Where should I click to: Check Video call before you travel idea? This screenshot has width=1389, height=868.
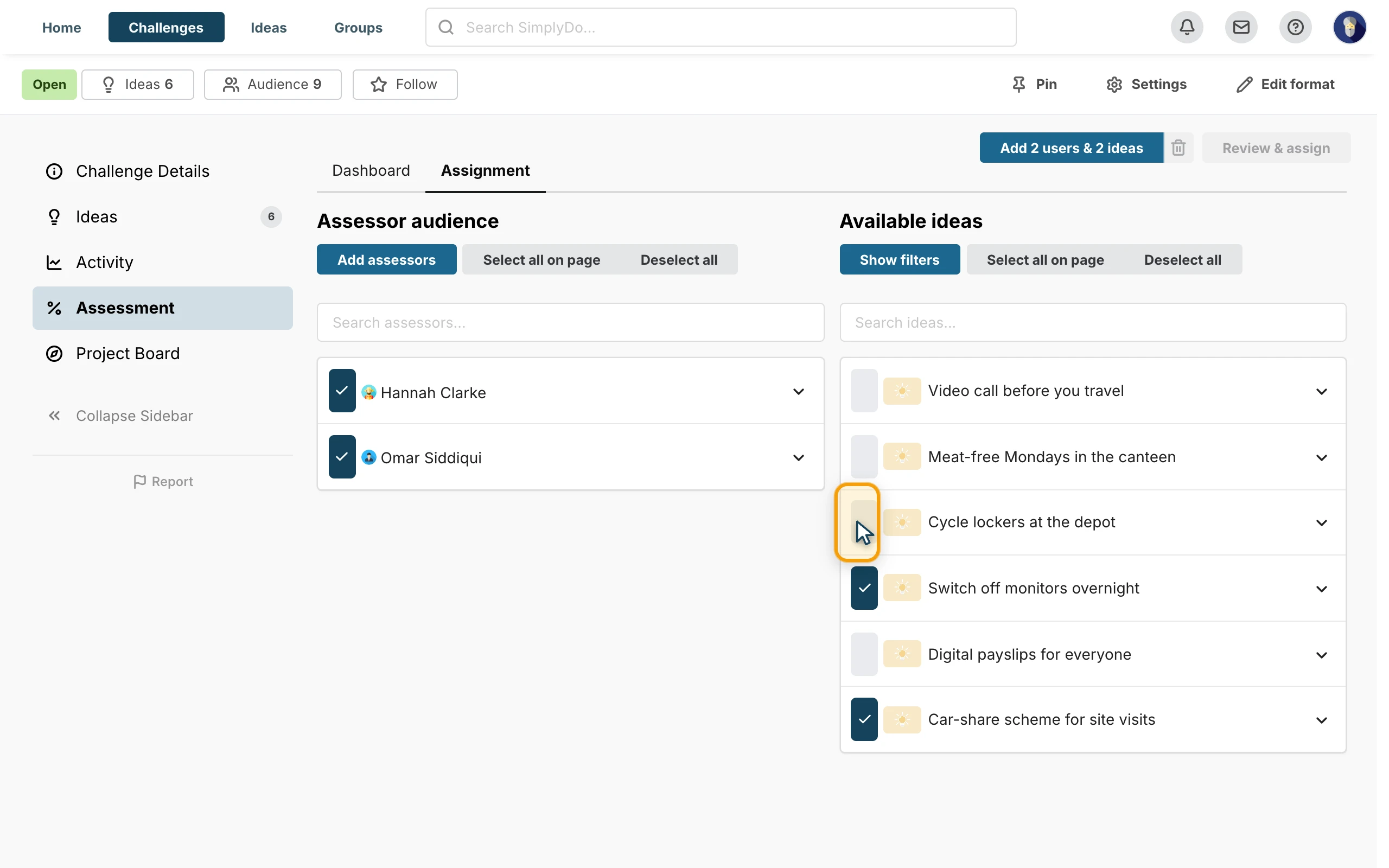[864, 391]
